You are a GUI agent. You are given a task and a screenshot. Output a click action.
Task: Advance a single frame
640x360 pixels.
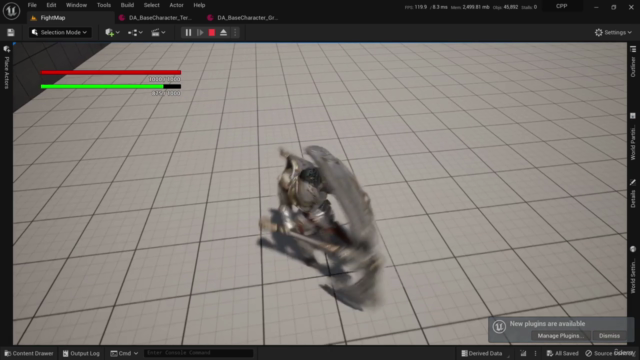(200, 32)
